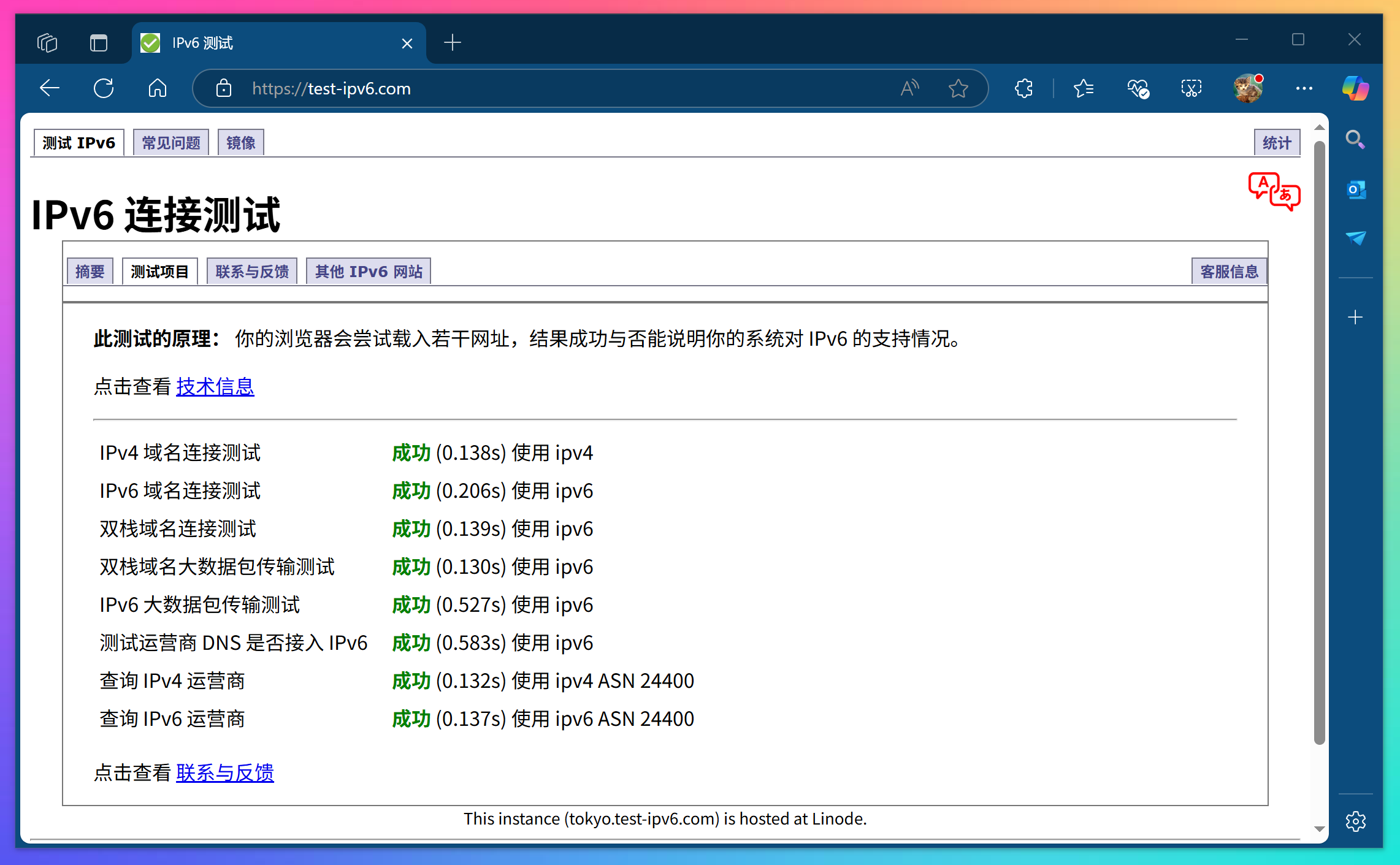Open Outlook from the sidebar
The image size is (1400, 865).
[1356, 189]
